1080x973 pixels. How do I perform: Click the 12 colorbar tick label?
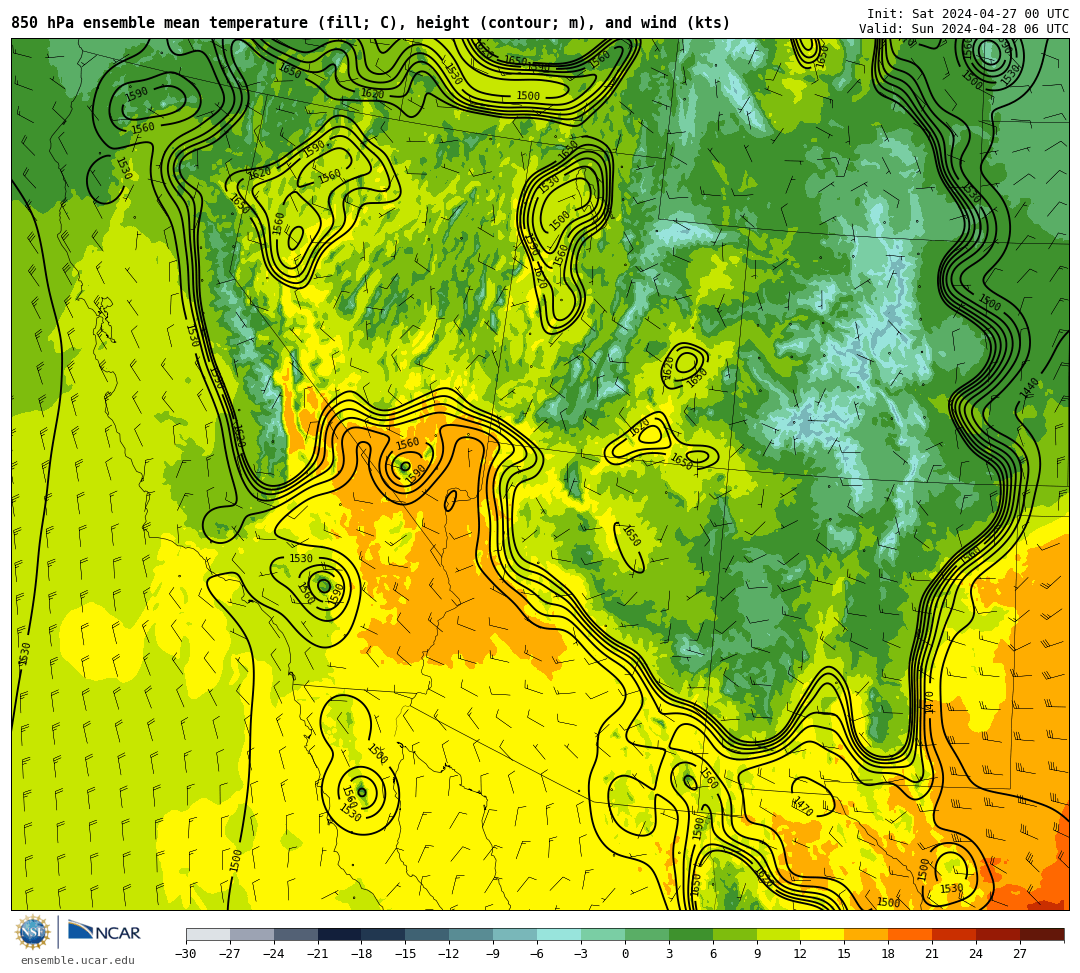click(800, 954)
